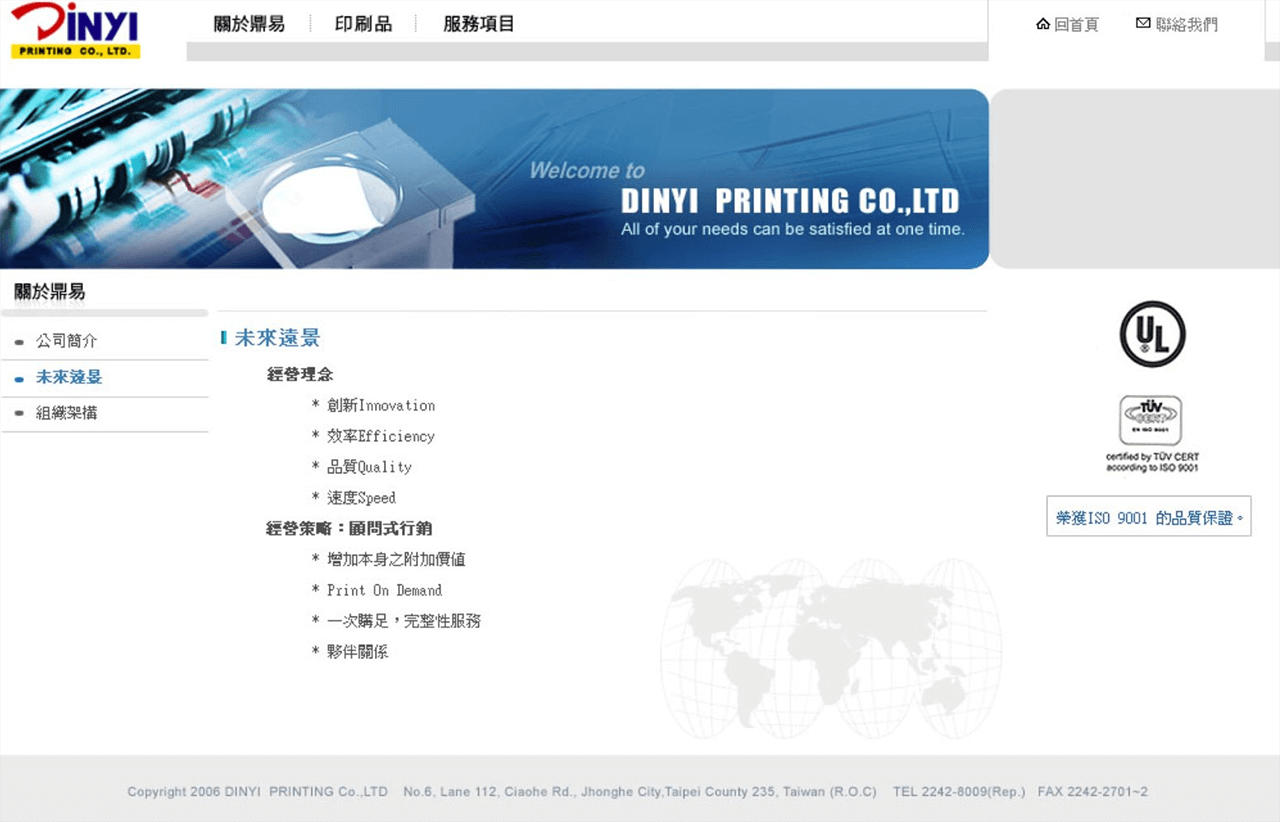Click the 經營策略:顧問式行銷 subheading
This screenshot has width=1280, height=822.
point(349,528)
